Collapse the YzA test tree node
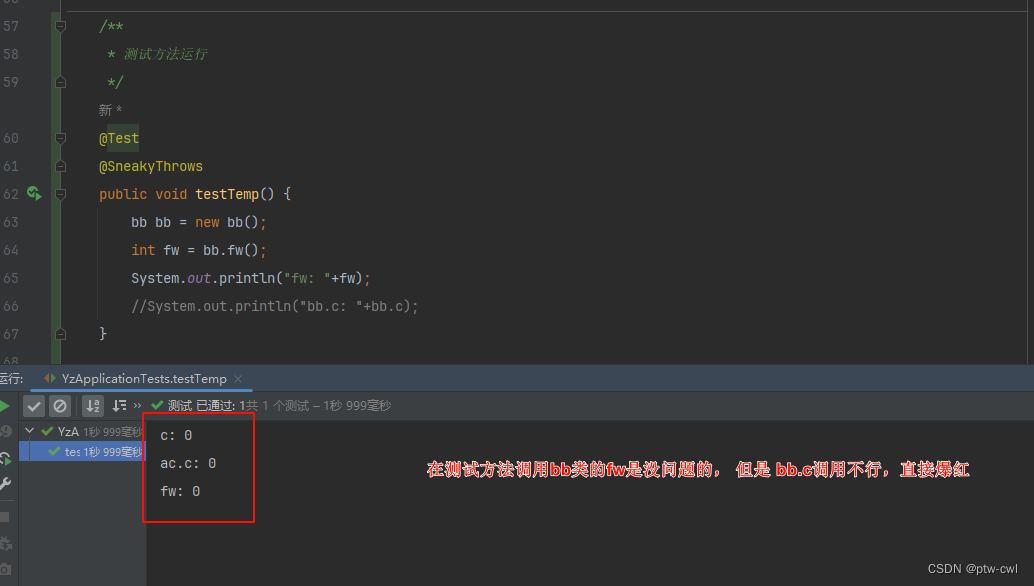Viewport: 1034px width, 586px height. 29,431
